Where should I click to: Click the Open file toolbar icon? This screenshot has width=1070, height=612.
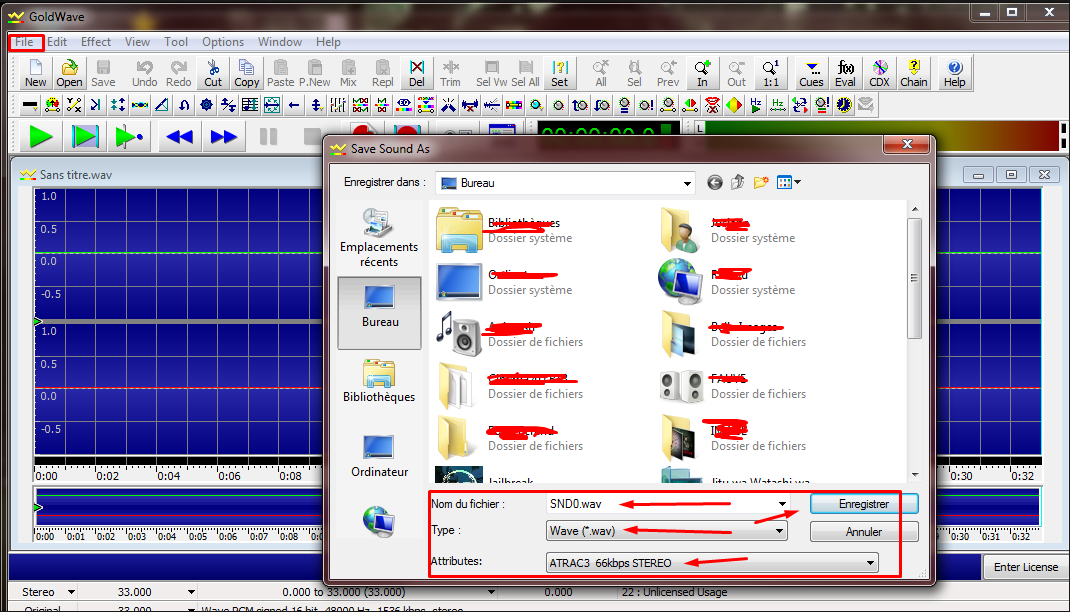(69, 73)
